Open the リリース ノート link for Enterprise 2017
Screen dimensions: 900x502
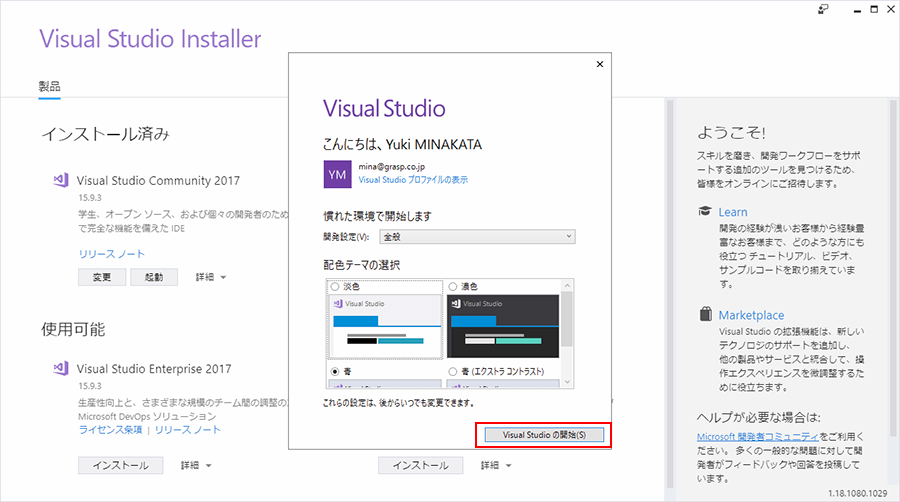click(x=188, y=430)
